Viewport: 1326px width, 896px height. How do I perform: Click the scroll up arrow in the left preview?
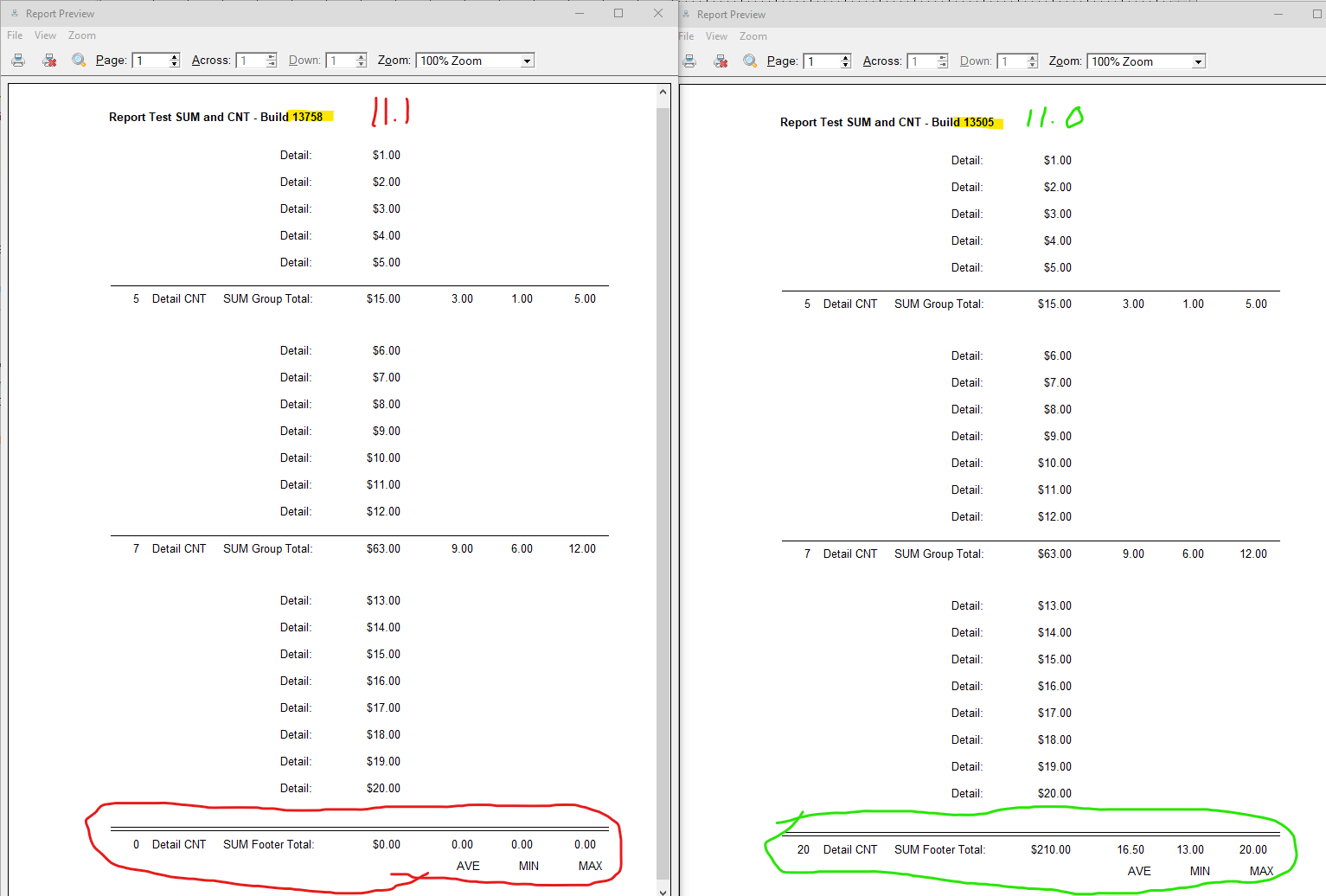pyautogui.click(x=663, y=92)
